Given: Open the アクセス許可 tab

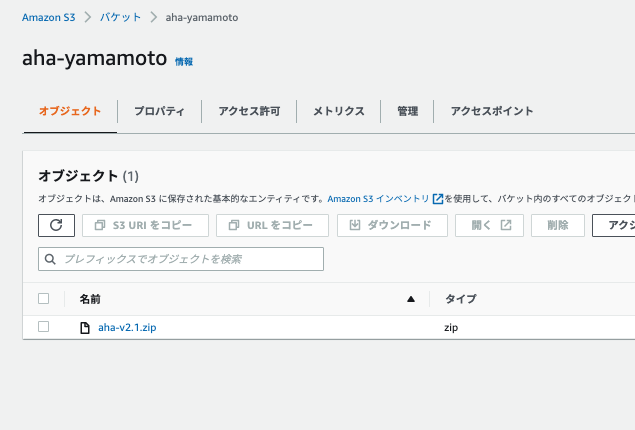Looking at the screenshot, I should pos(249,111).
